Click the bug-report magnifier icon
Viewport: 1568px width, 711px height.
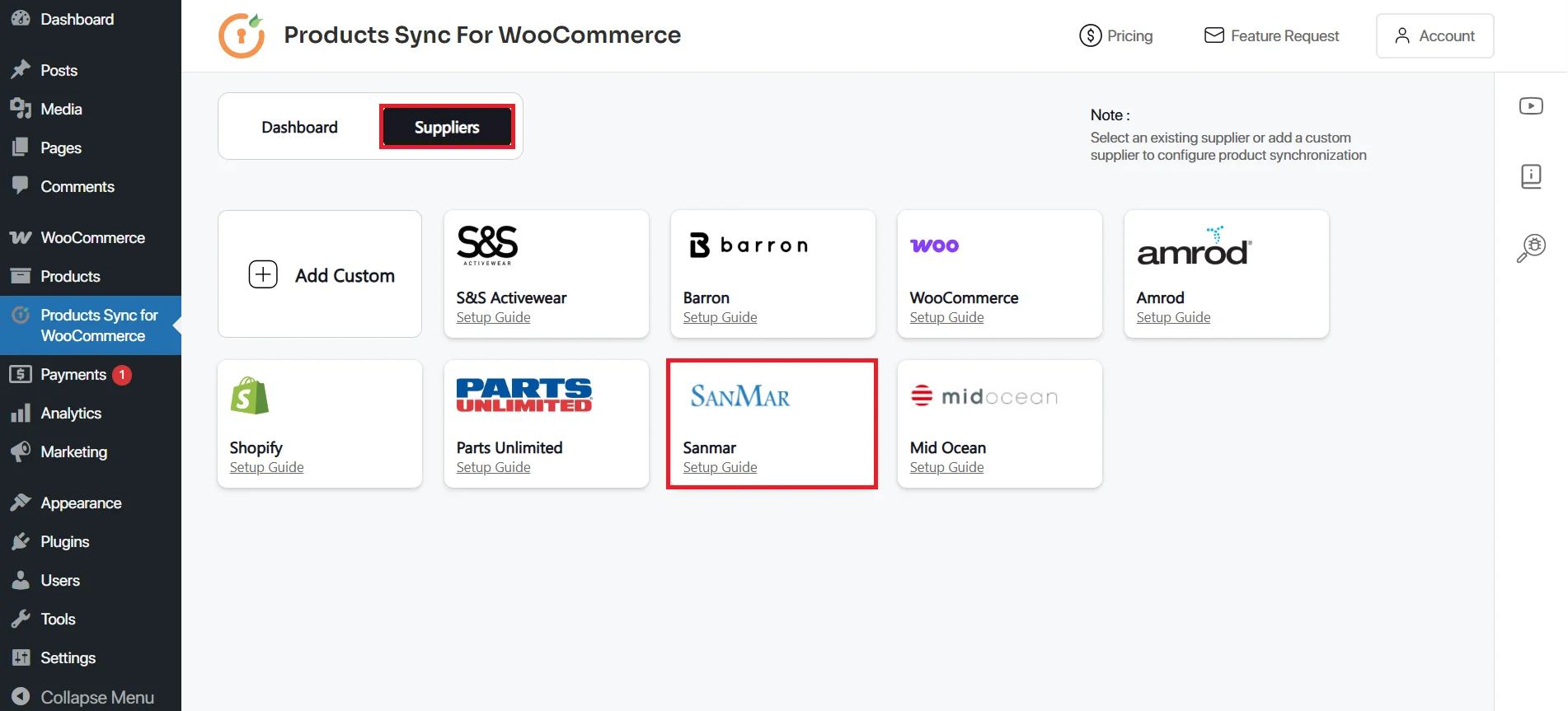[x=1530, y=246]
